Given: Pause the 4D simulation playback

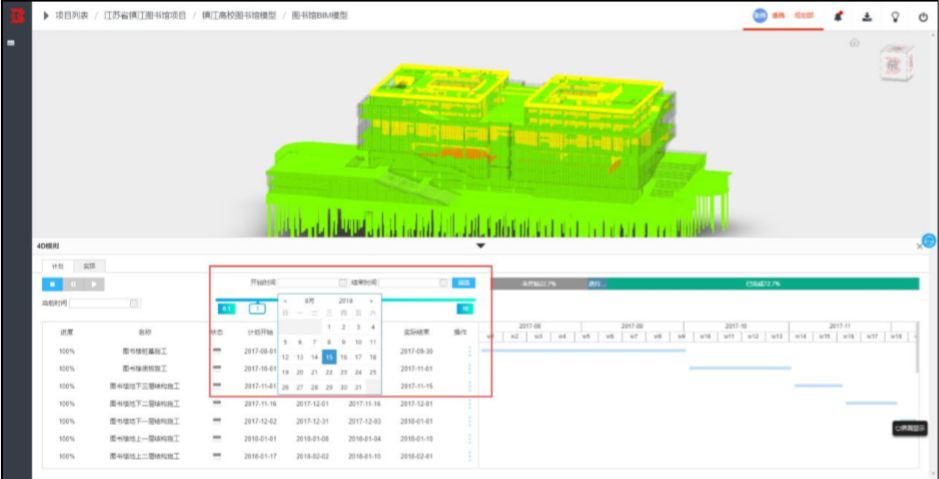Looking at the screenshot, I should click(73, 284).
